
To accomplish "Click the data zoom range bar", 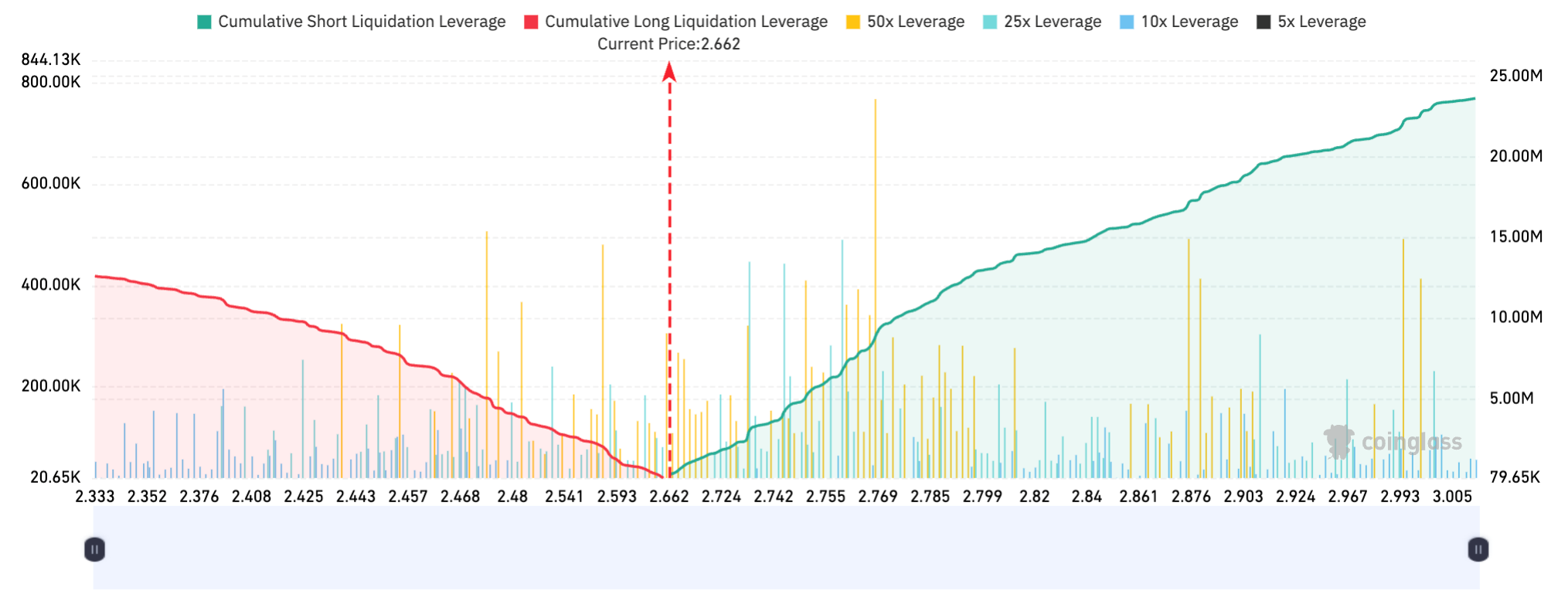I will (786, 548).
